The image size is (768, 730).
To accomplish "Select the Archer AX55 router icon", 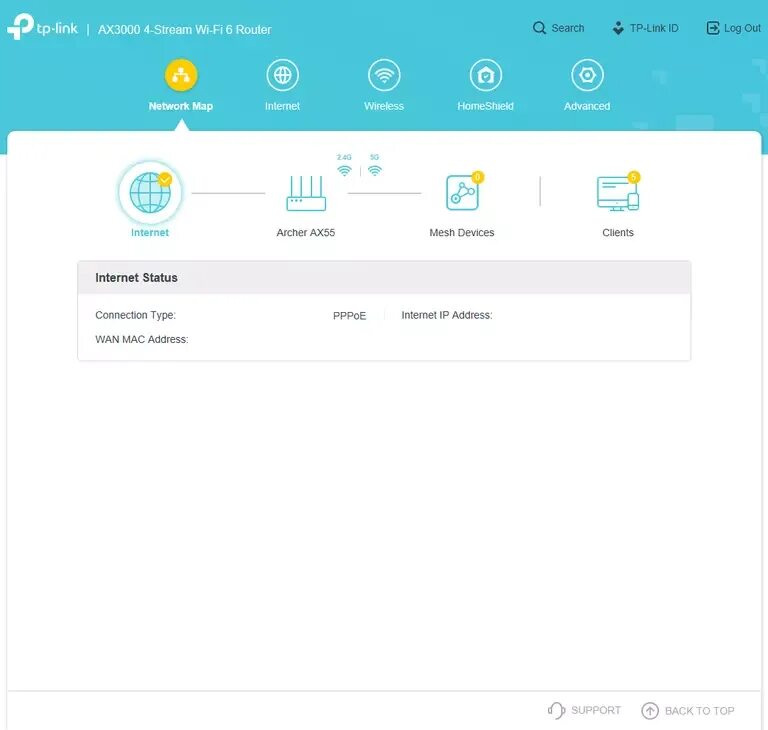I will (306, 193).
